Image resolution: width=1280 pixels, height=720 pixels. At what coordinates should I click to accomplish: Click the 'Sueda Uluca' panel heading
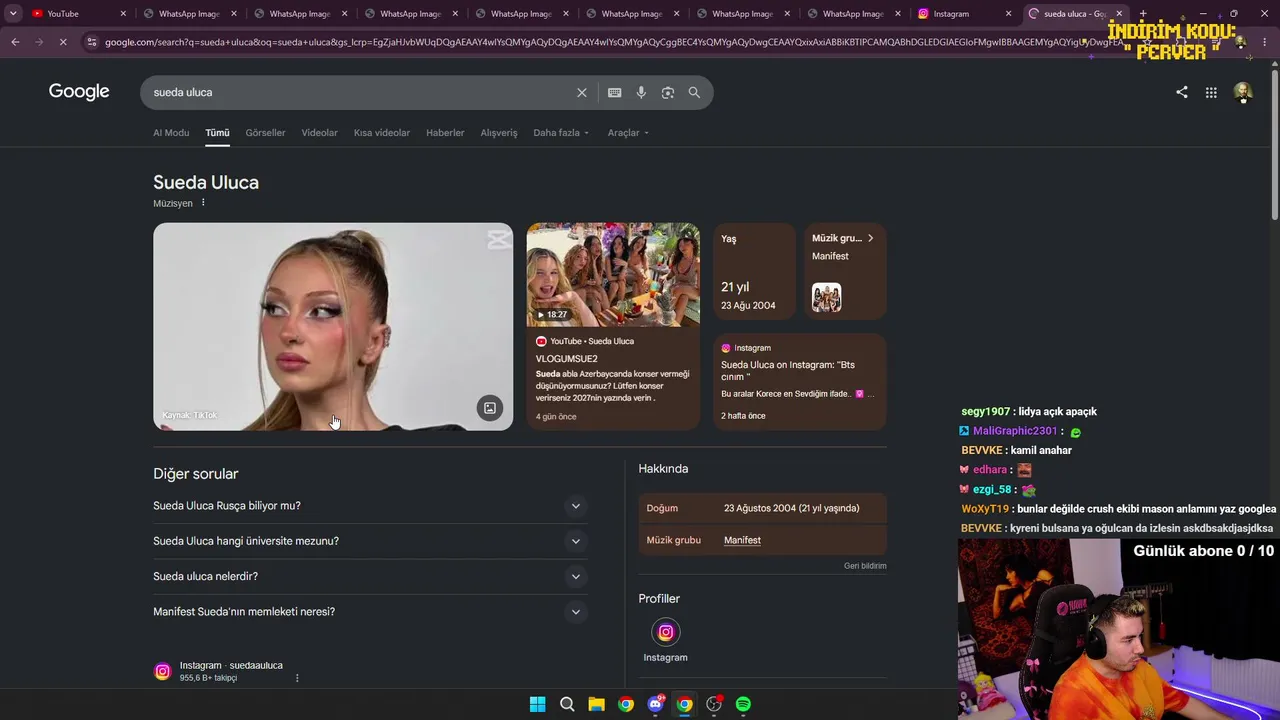pos(206,182)
